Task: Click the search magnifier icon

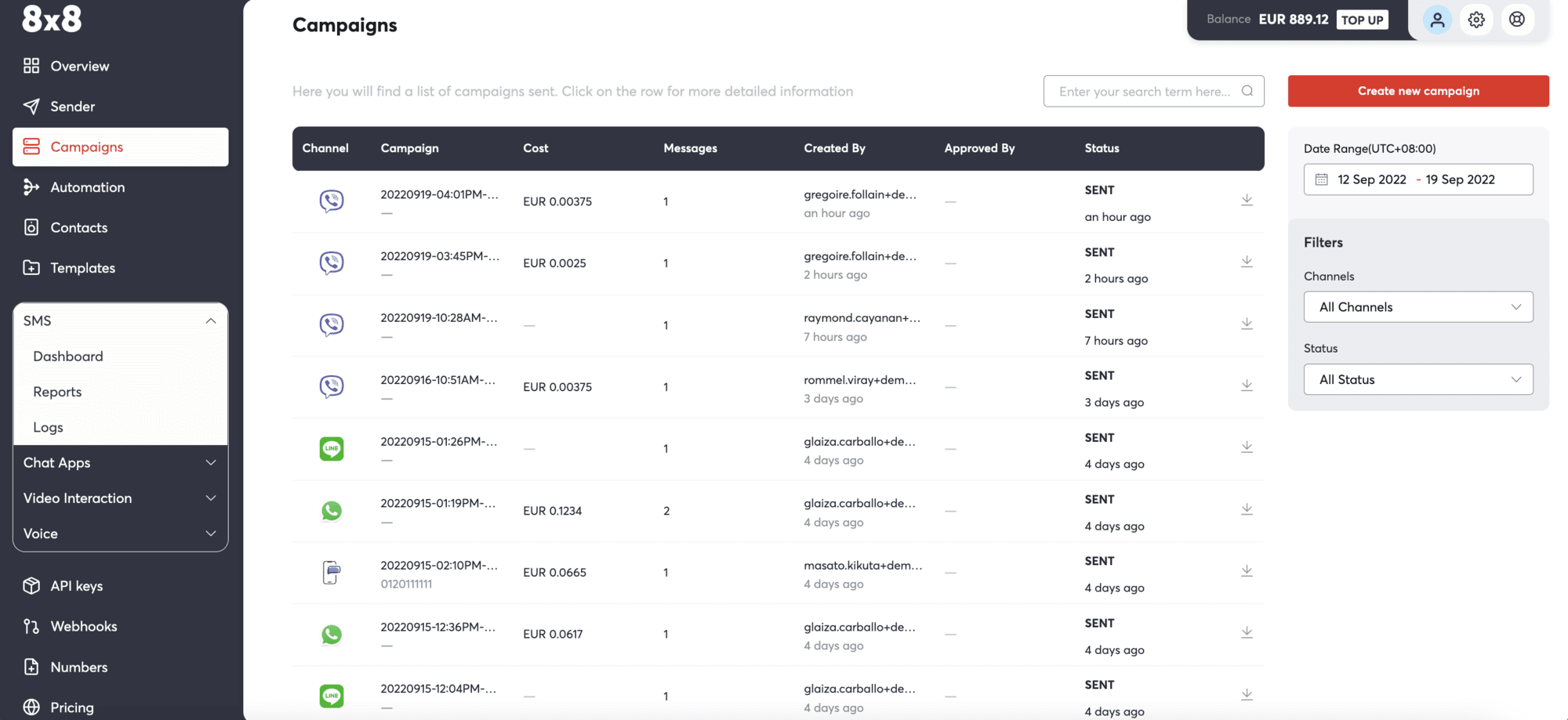Action: pos(1247,91)
